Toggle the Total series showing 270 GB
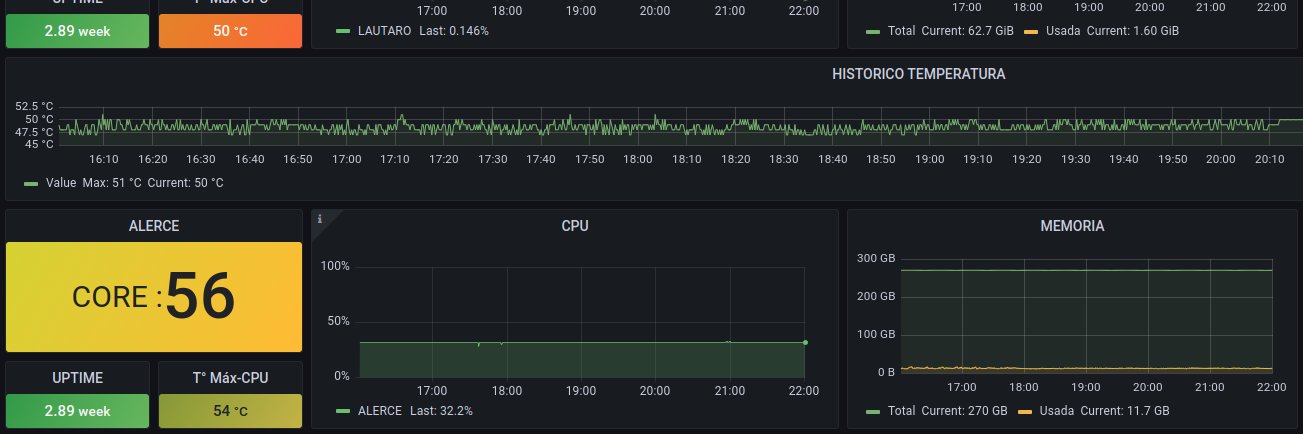 902,411
